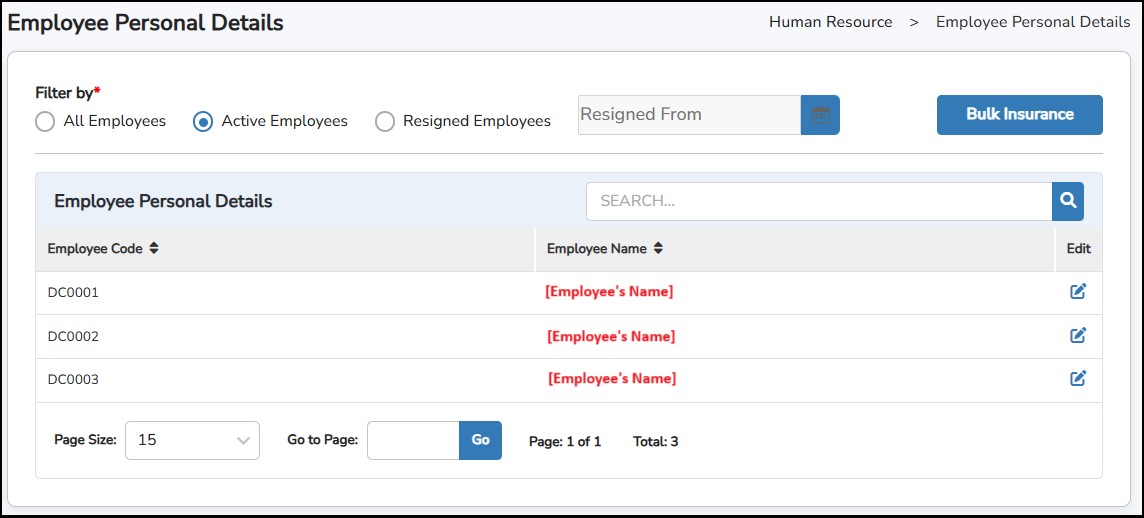Viewport: 1144px width, 518px height.
Task: Click the Go to Page input box
Action: 413,440
